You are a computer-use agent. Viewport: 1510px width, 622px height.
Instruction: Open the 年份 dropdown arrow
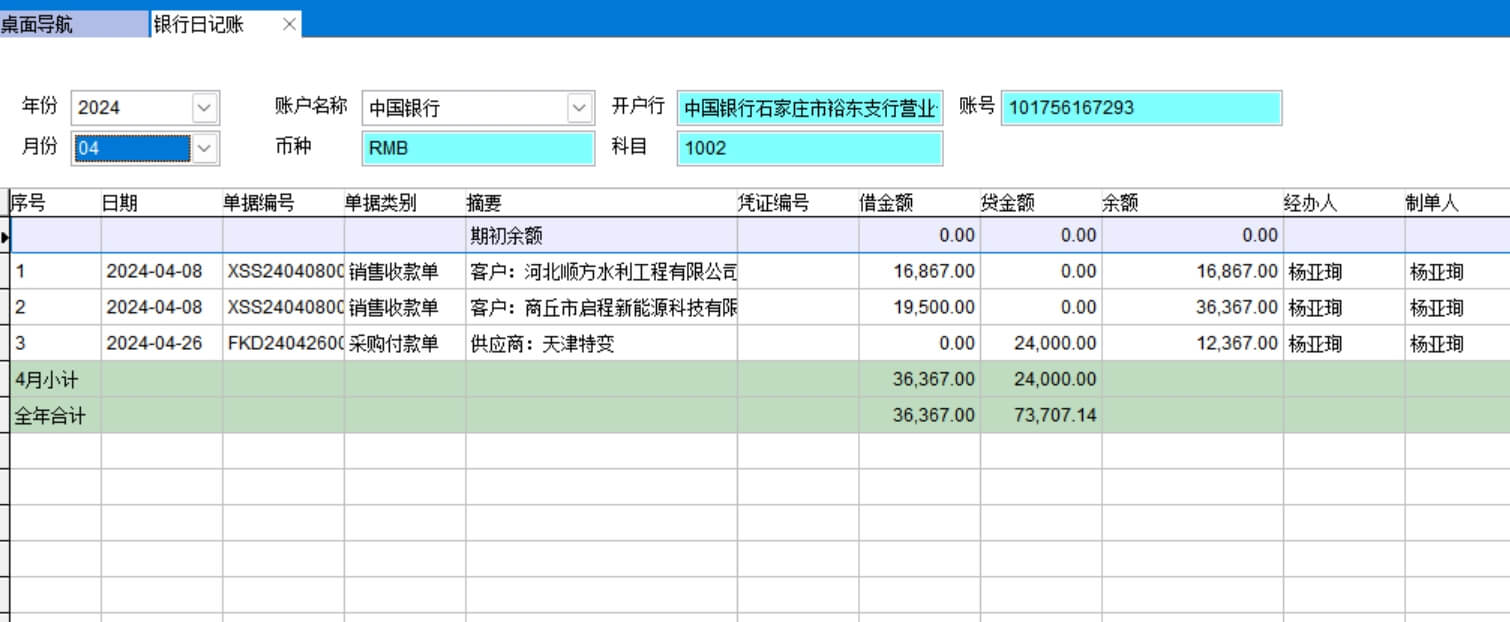(x=204, y=108)
